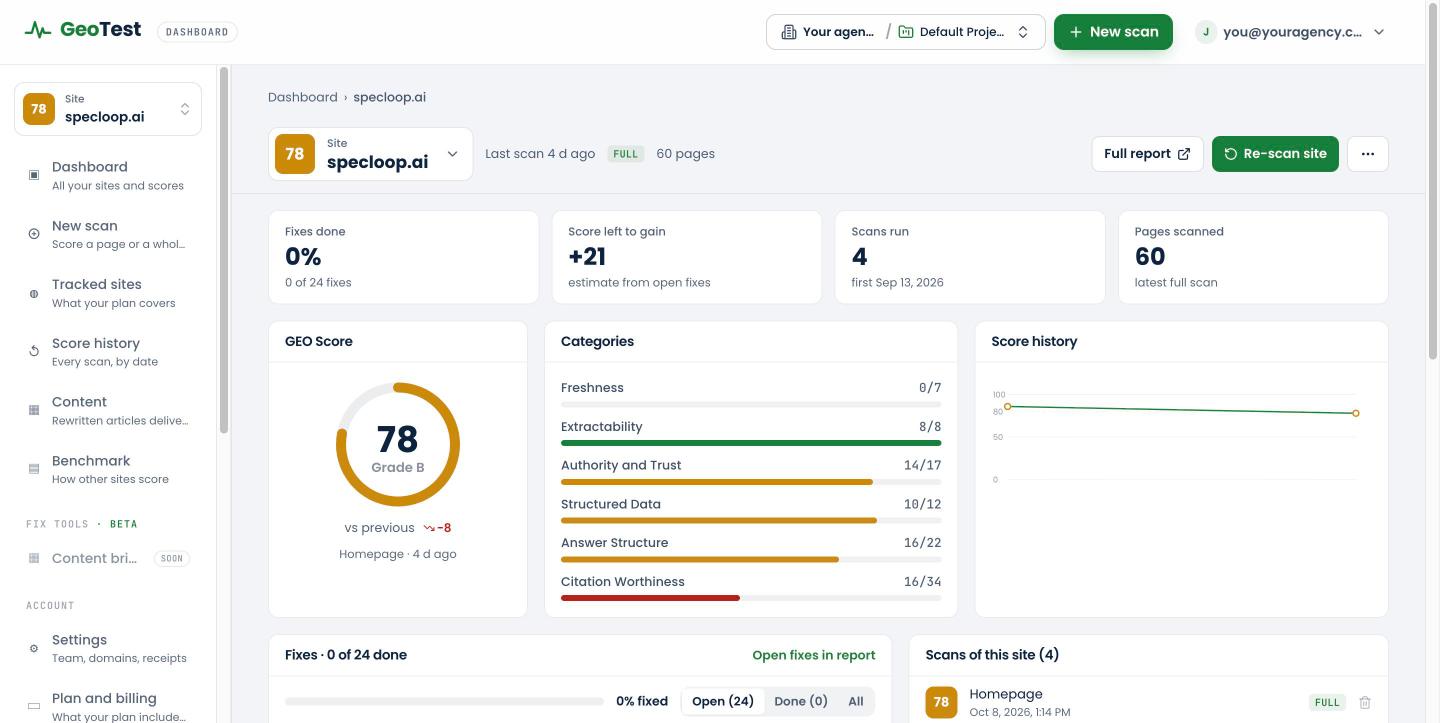
Task: Go to Dashboard in sidebar menu
Action: point(108,175)
